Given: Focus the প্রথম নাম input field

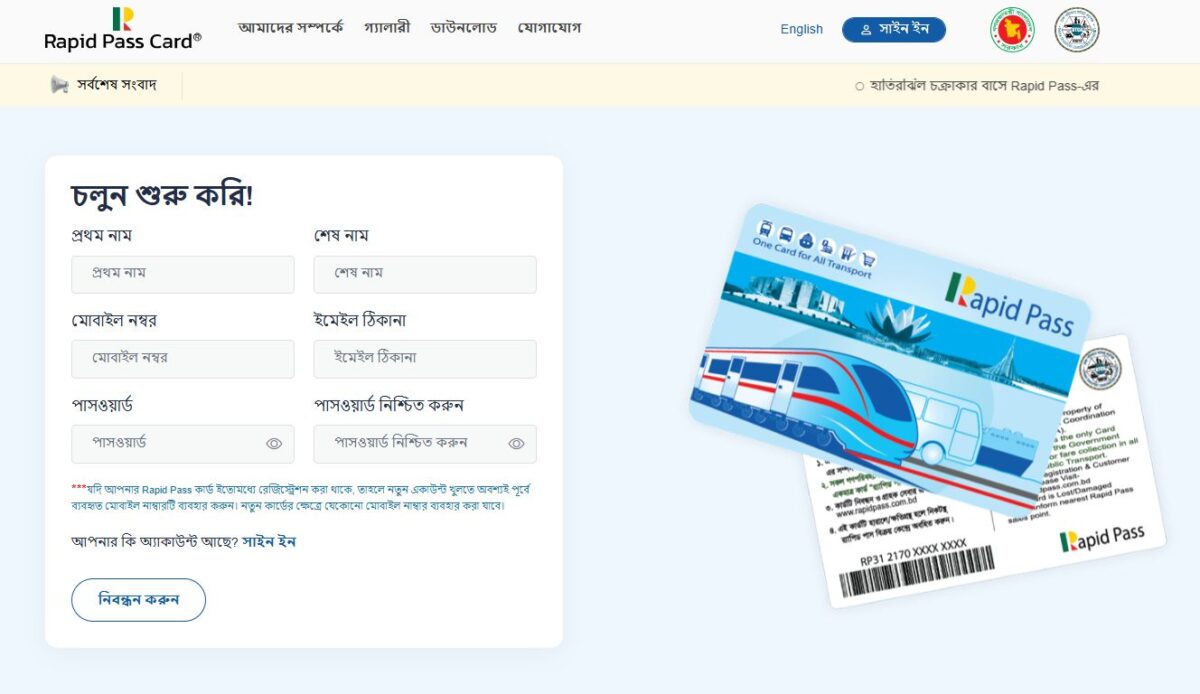Looking at the screenshot, I should click(x=183, y=274).
